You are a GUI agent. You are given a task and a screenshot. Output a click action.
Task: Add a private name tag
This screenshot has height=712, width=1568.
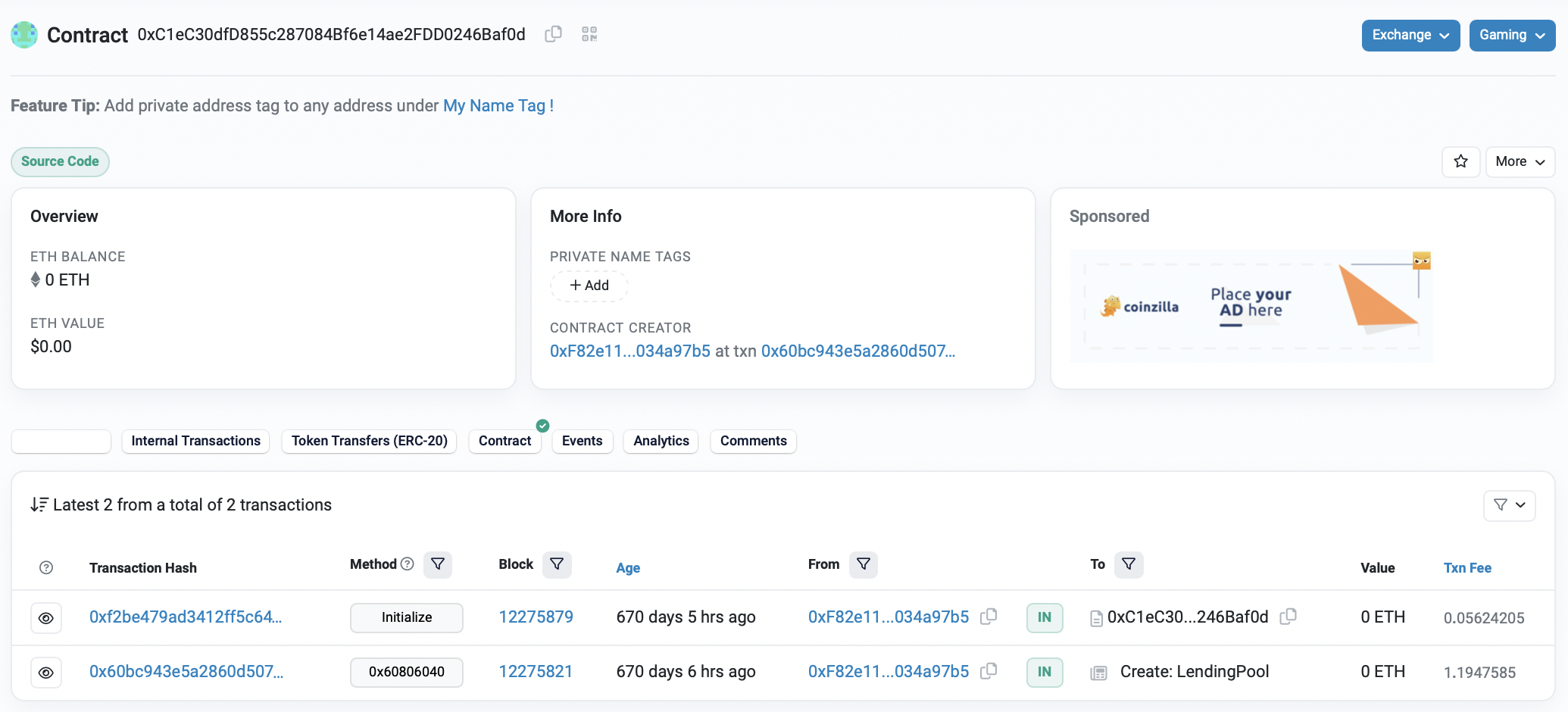click(589, 286)
